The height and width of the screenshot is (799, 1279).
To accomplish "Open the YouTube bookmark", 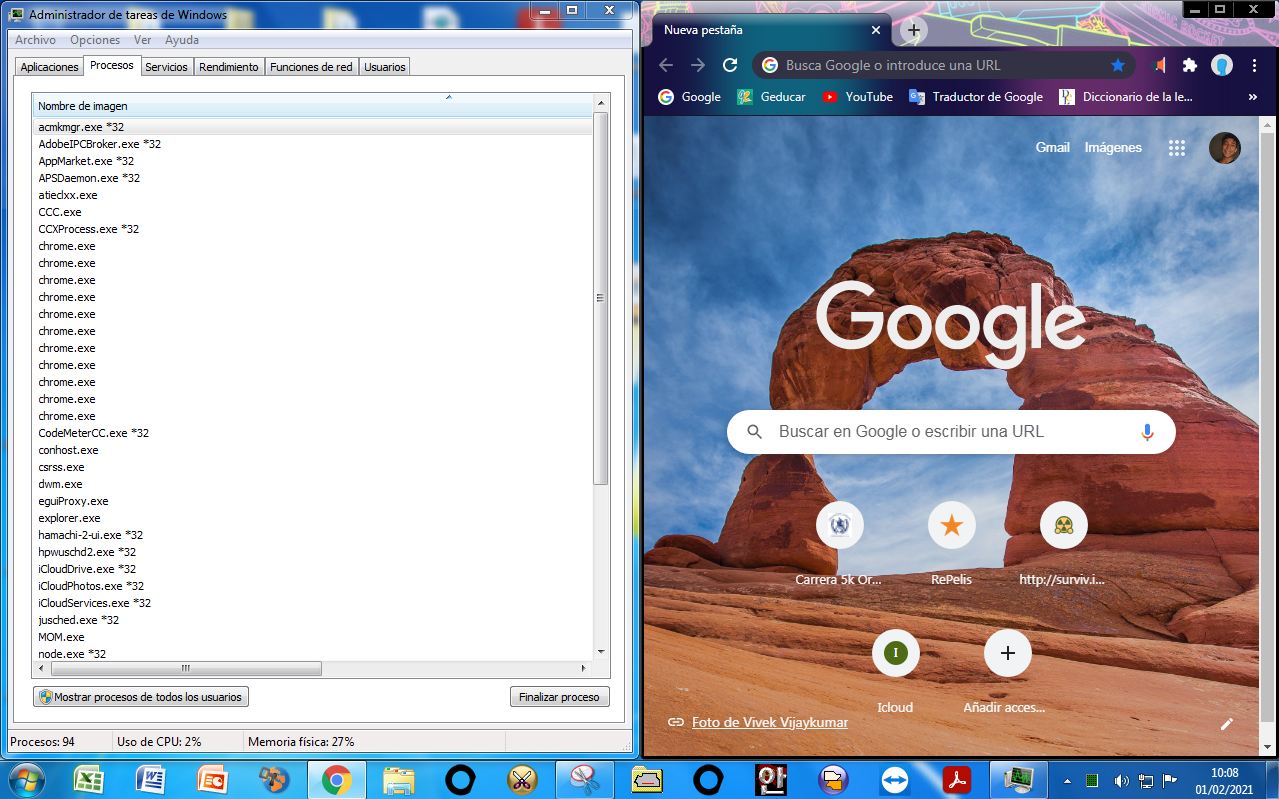I will coord(858,97).
